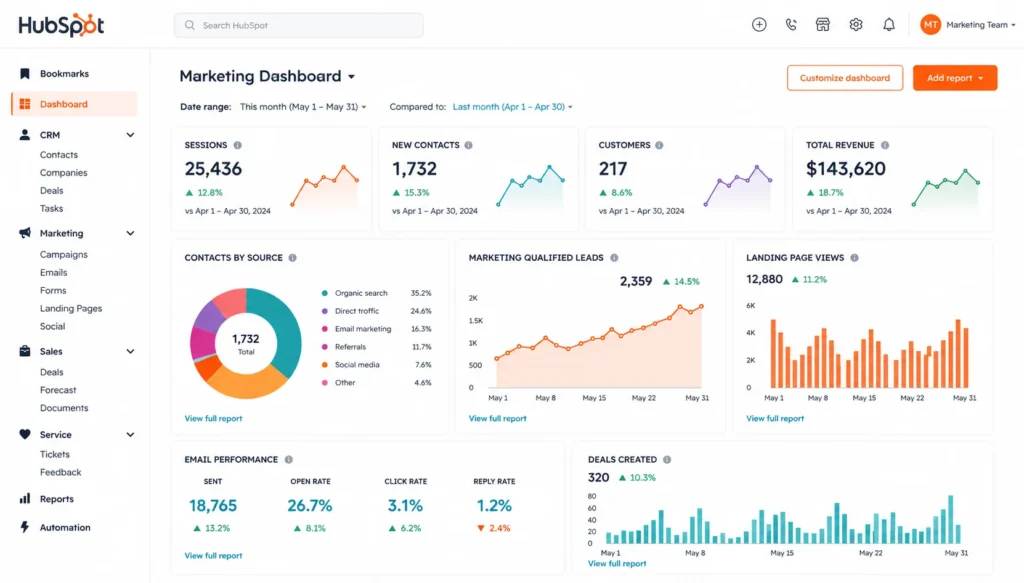The image size is (1024, 583).
Task: Click the MT account avatar
Action: (930, 25)
